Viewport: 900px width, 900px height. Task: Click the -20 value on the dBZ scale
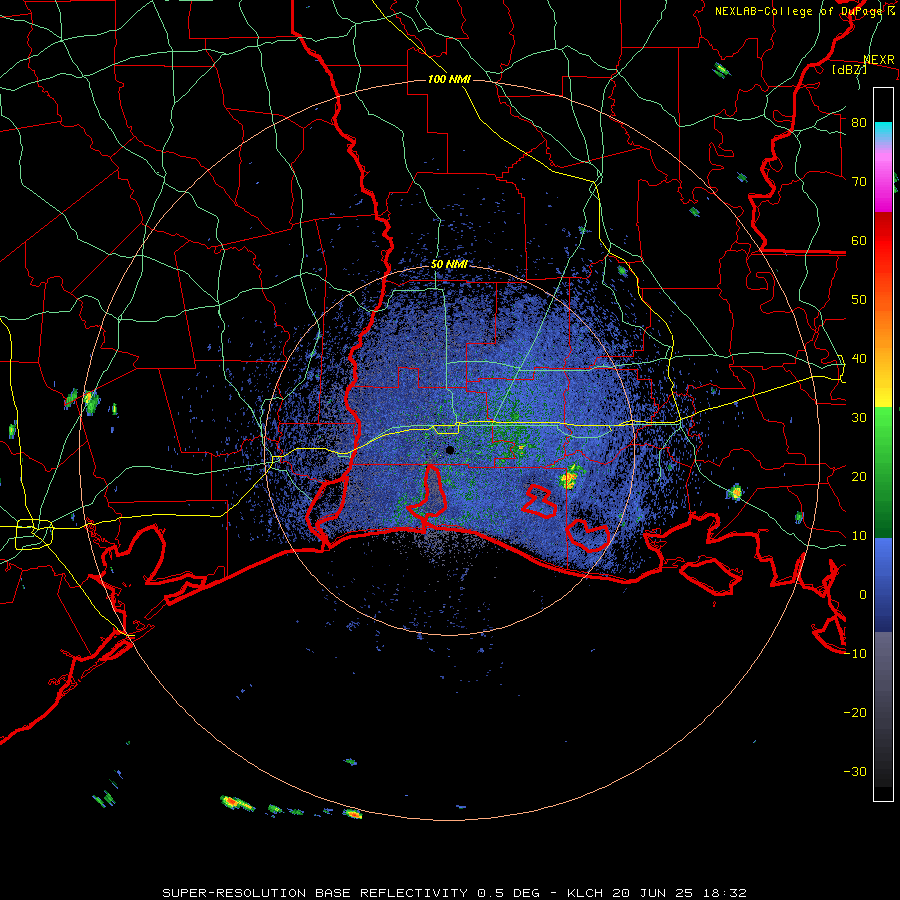click(855, 713)
